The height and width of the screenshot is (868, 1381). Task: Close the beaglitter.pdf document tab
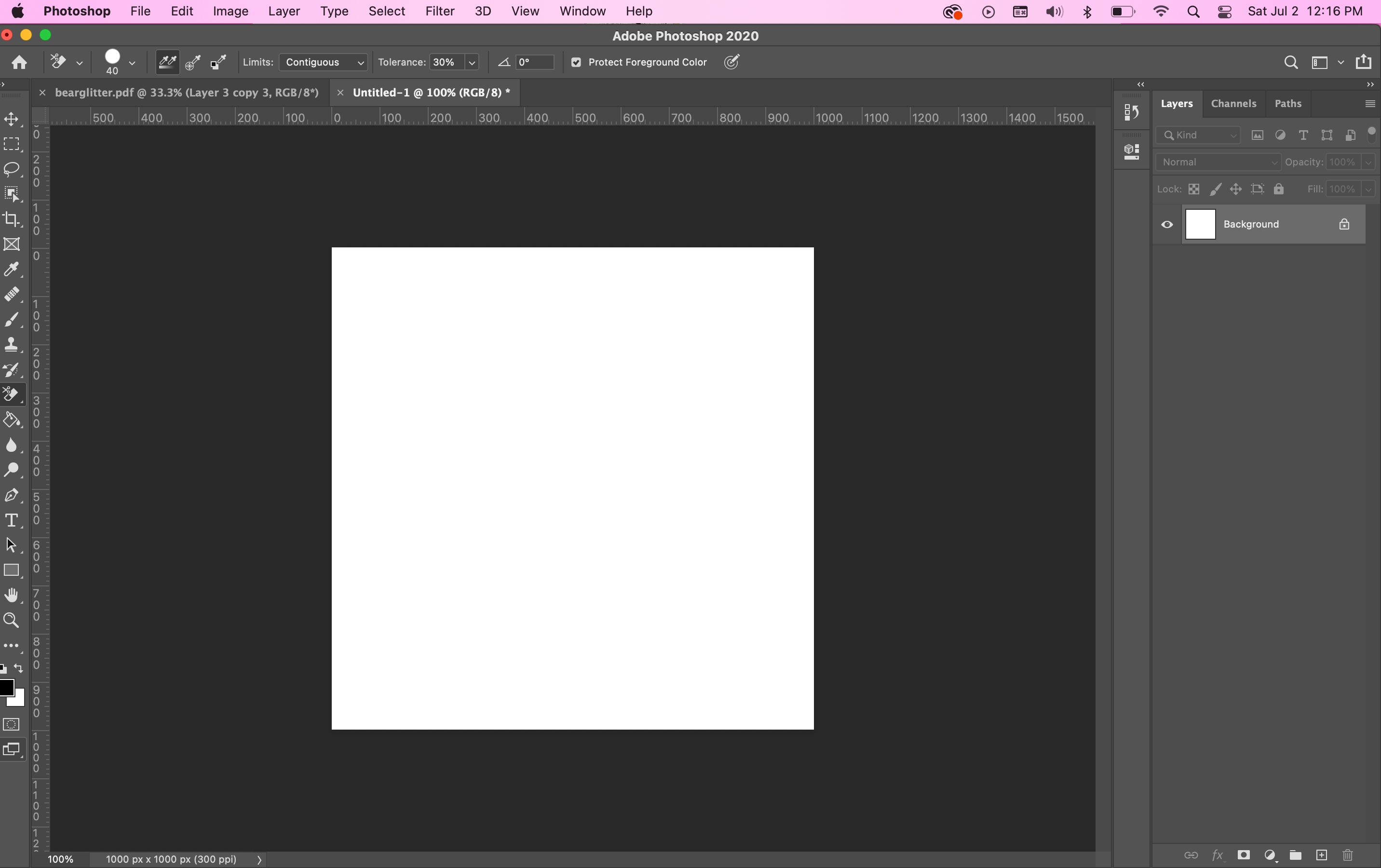42,93
